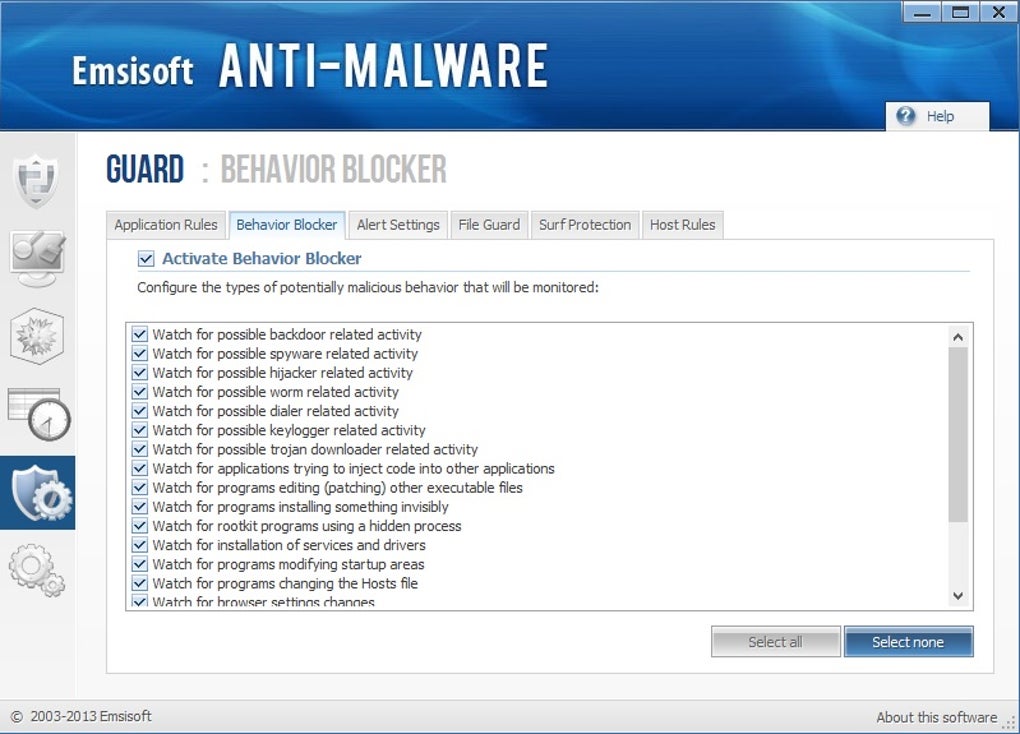Screen dimensions: 1020x734
Task: Uncheck programs installing something invisibly checkbox
Action: [140, 507]
